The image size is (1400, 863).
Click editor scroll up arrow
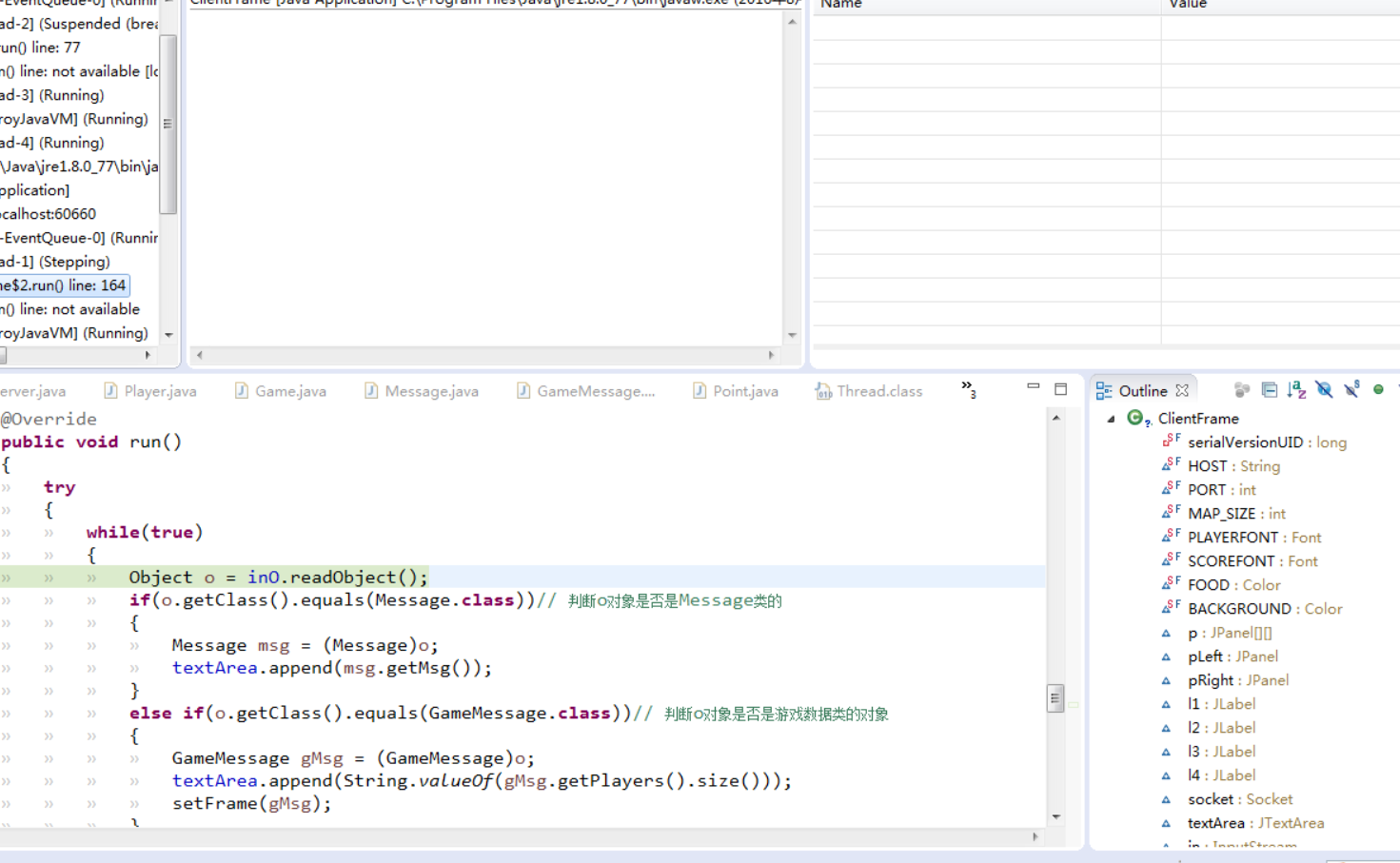click(x=1055, y=418)
